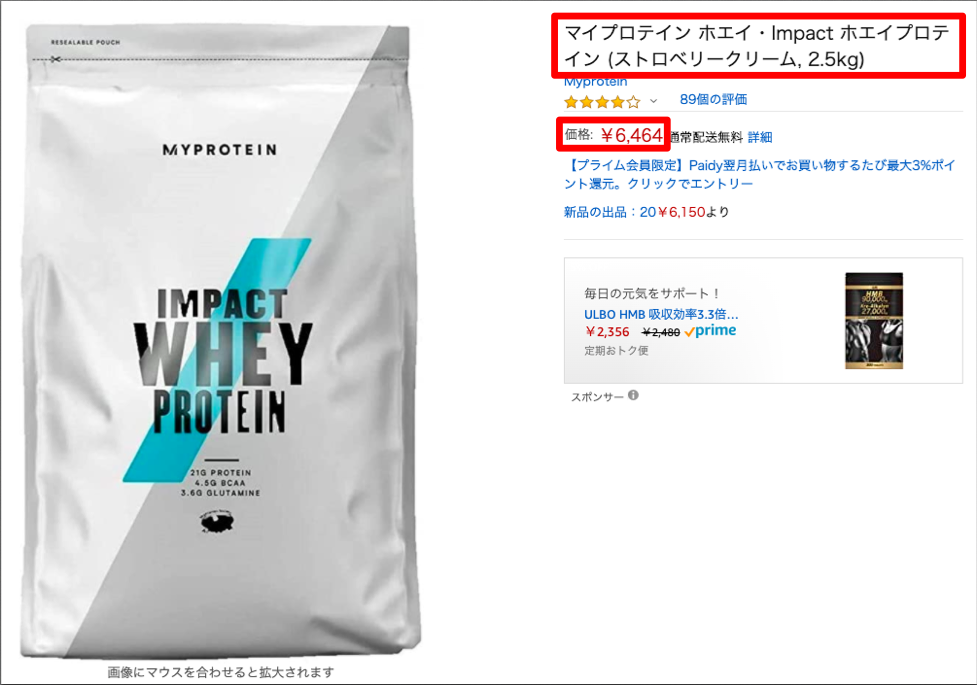The width and height of the screenshot is (977, 685).
Task: Click the Myprotein brand link
Action: click(x=595, y=82)
